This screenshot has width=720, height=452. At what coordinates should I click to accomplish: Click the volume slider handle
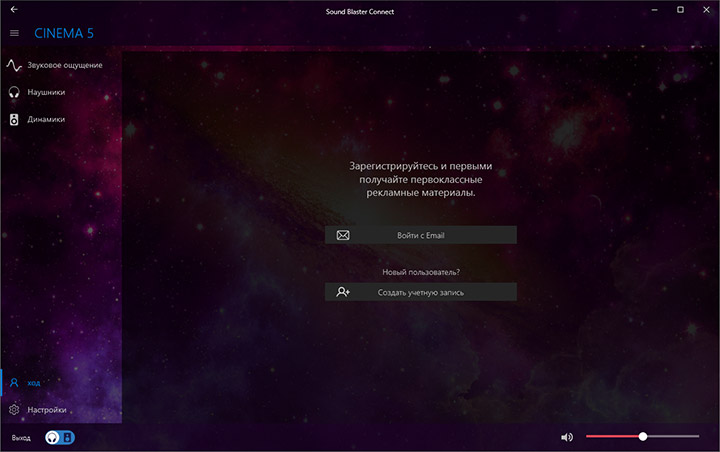[643, 436]
